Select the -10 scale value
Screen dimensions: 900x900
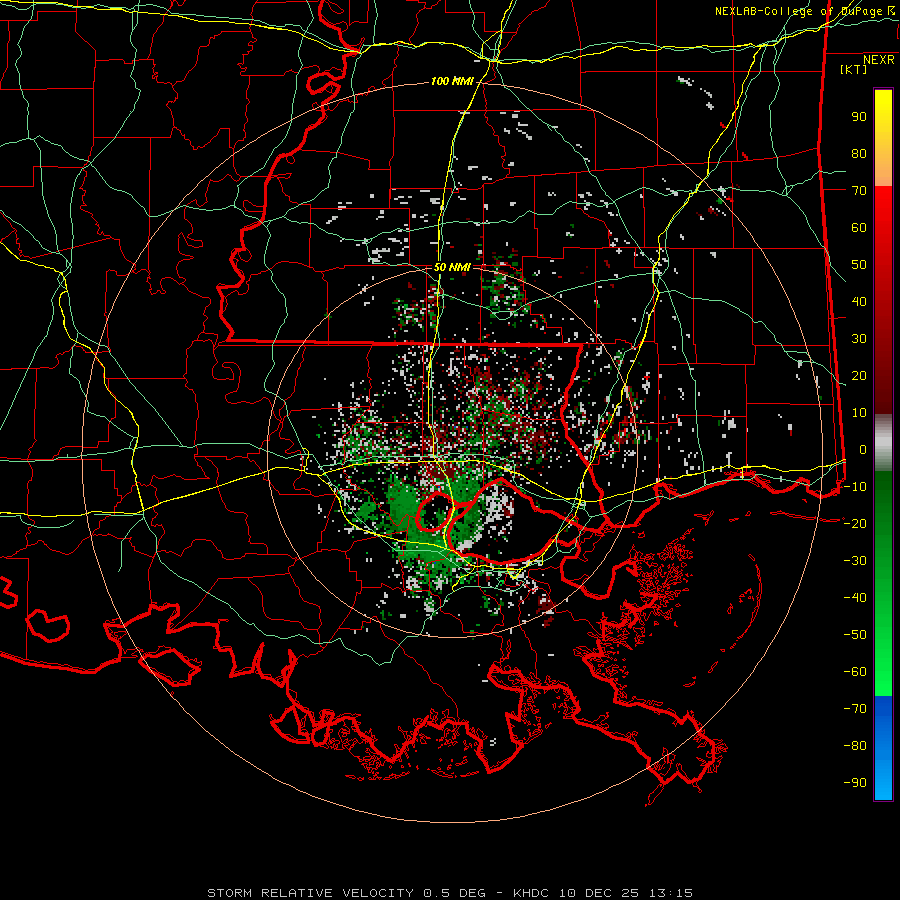(855, 487)
